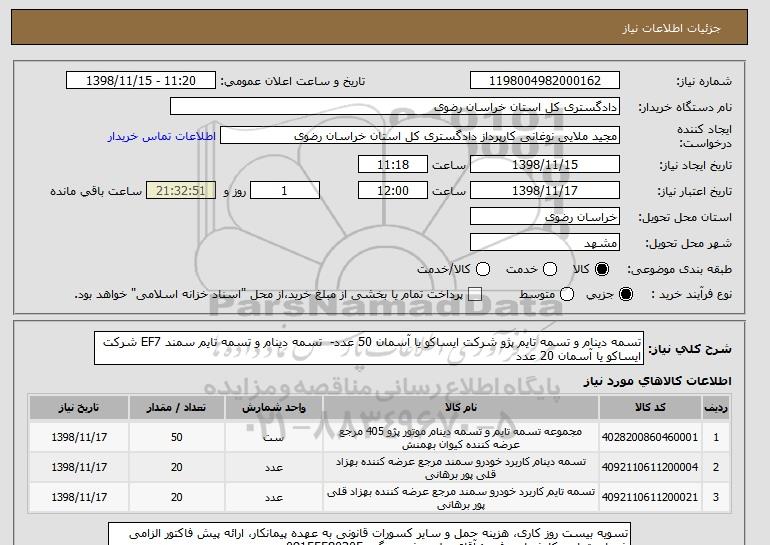The width and height of the screenshot is (770, 545).
Task: Click the creation time field 11:18
Action: coord(393,164)
